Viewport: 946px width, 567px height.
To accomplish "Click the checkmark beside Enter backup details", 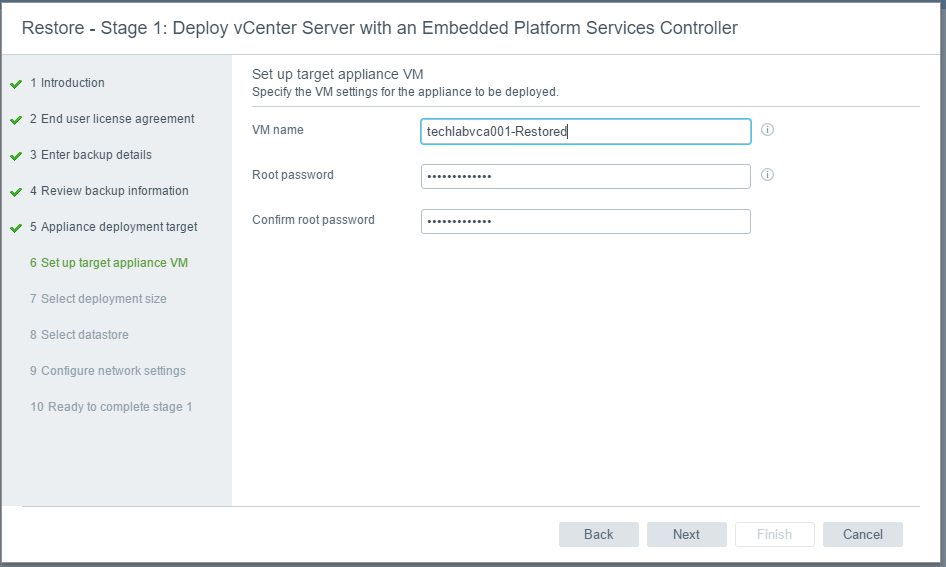I will [x=16, y=156].
